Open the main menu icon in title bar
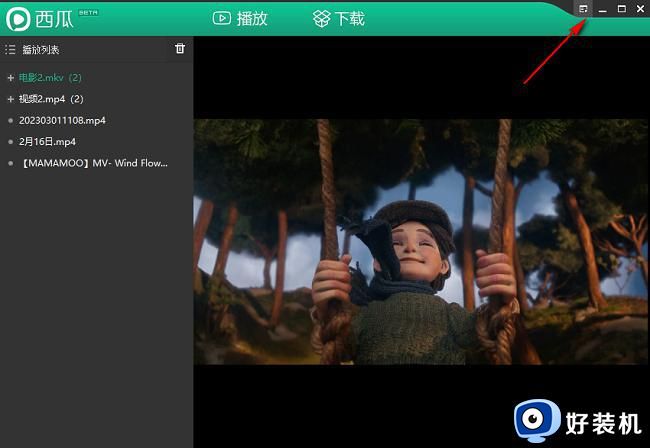This screenshot has width=650, height=448. point(584,9)
